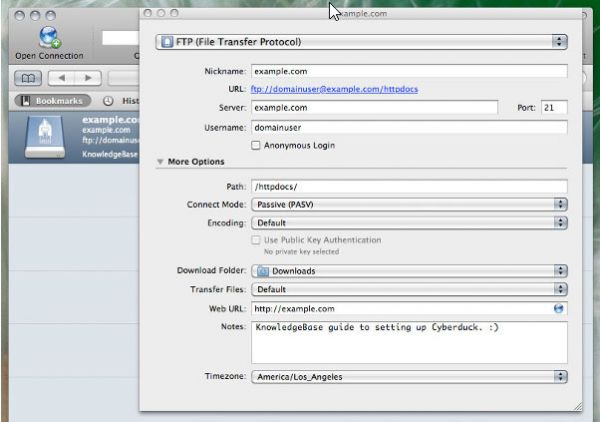600x422 pixels.
Task: Click the window resize grip in the corner
Action: click(577, 406)
